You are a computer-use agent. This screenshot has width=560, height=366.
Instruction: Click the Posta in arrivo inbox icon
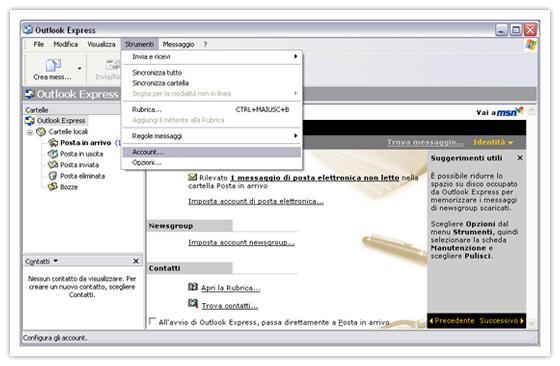pyautogui.click(x=53, y=143)
